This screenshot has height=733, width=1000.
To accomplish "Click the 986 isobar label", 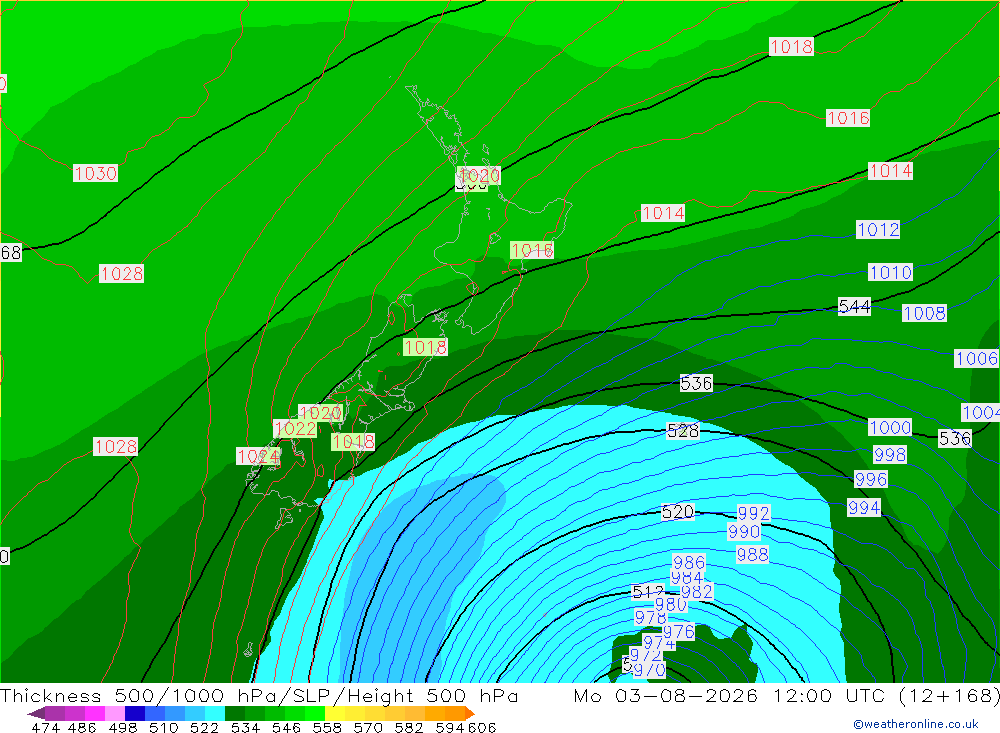I will [x=689, y=563].
